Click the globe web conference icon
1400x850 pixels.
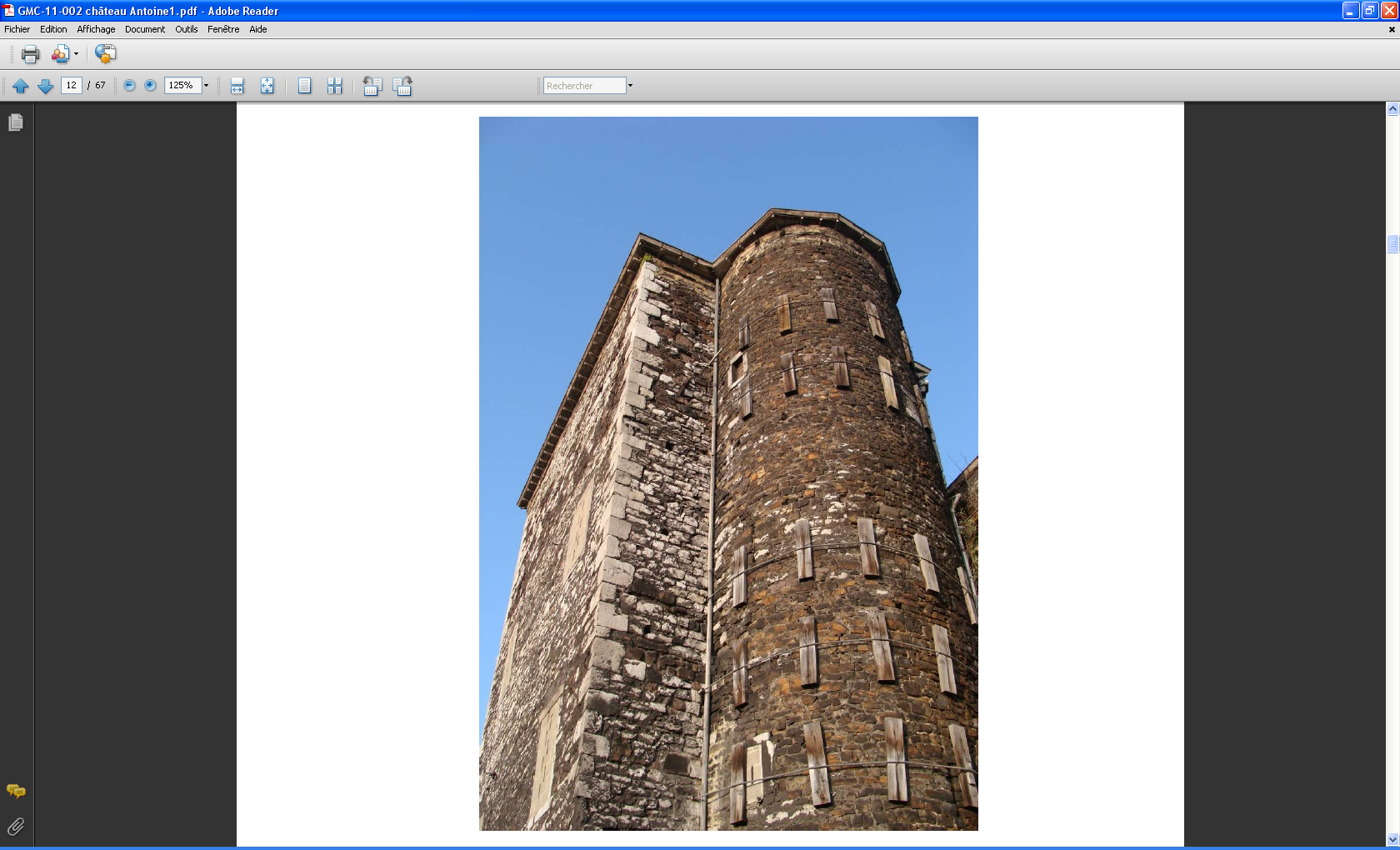click(x=105, y=54)
